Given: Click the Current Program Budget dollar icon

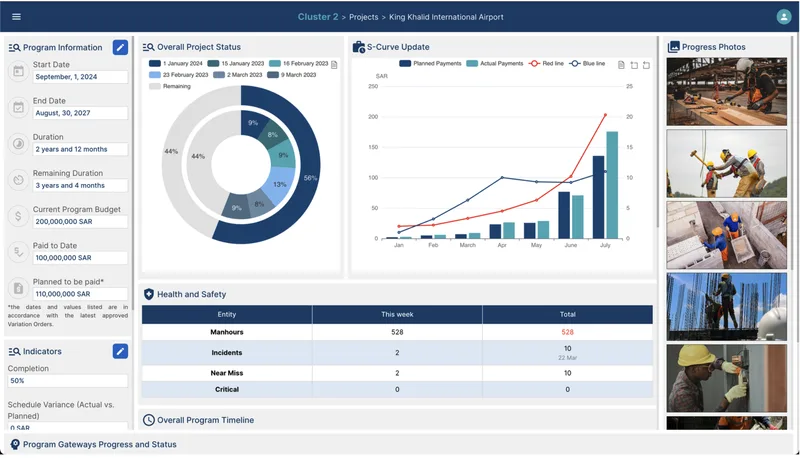Looking at the screenshot, I should coord(18,216).
